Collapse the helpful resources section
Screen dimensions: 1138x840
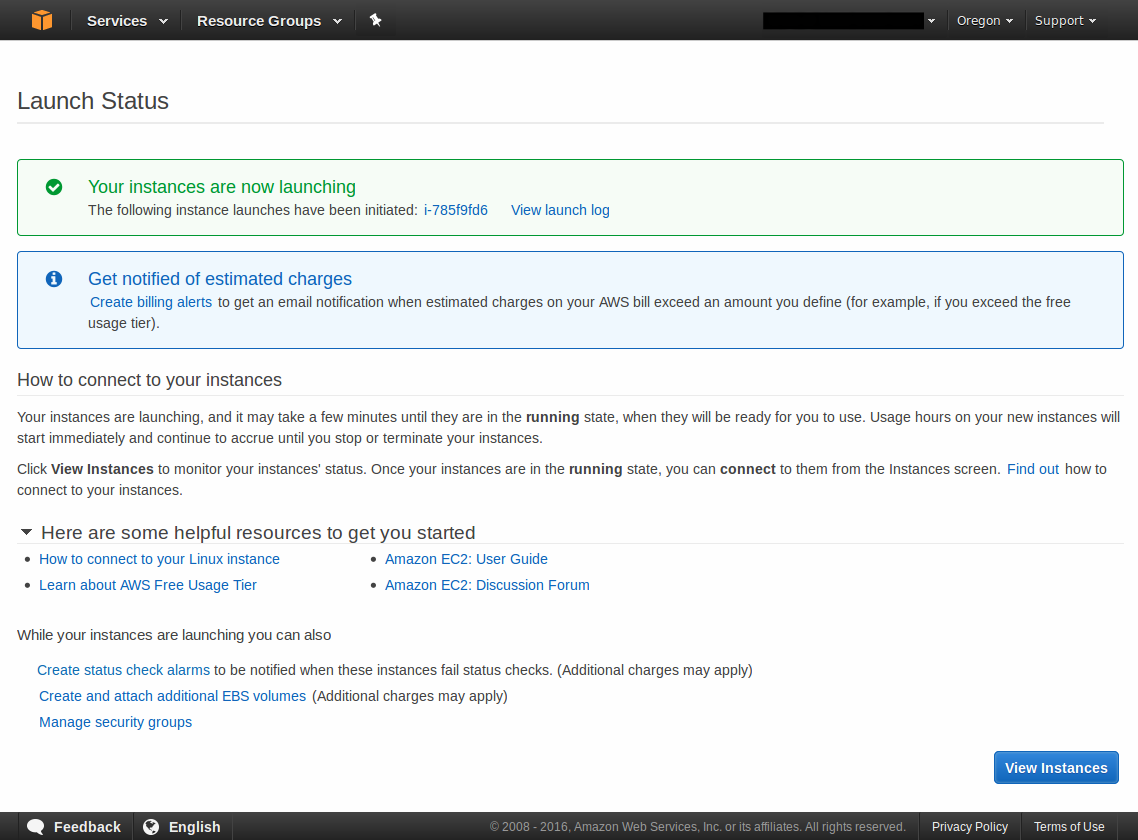click(26, 533)
